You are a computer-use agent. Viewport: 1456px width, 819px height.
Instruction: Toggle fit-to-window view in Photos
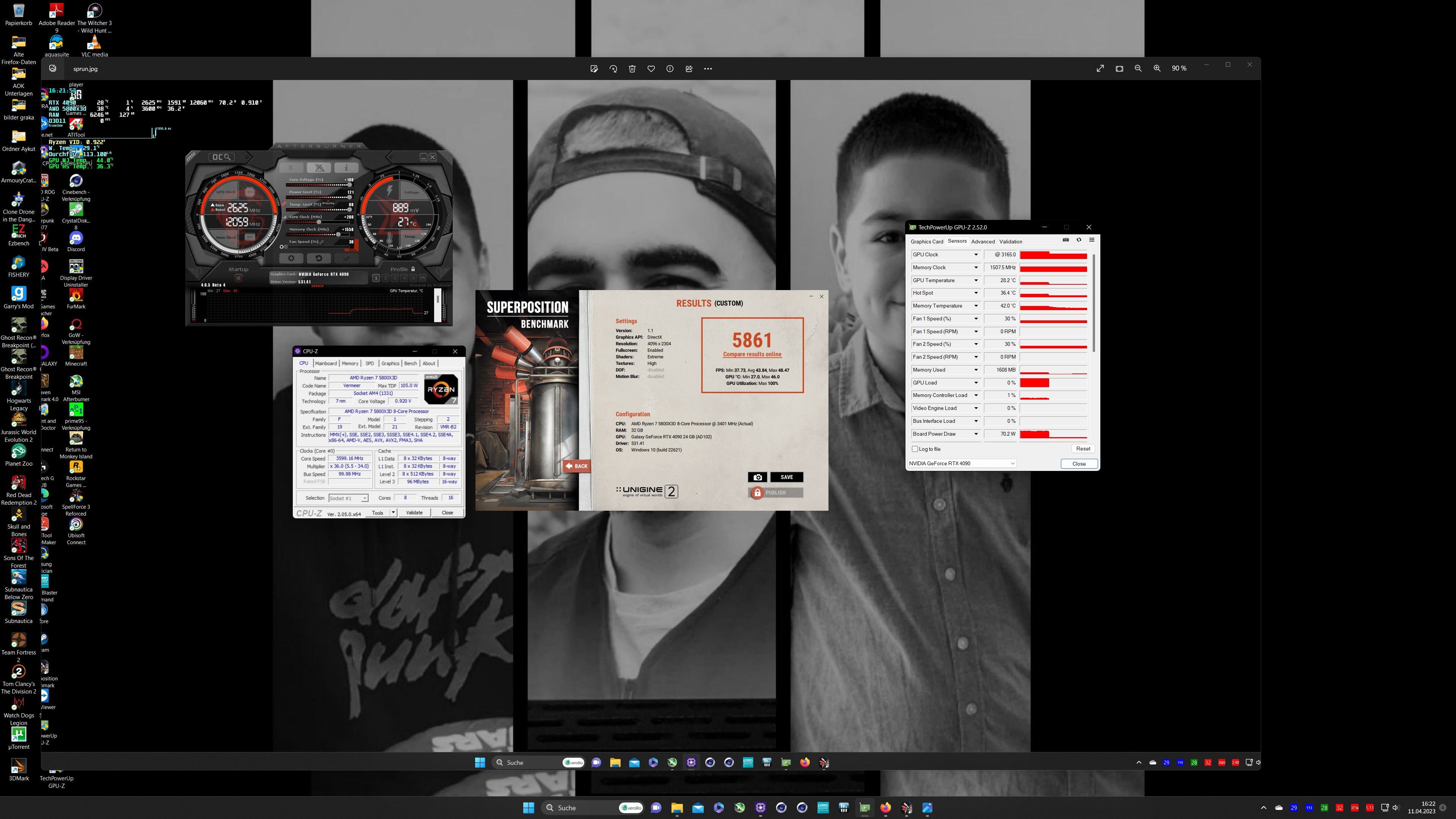[1119, 68]
